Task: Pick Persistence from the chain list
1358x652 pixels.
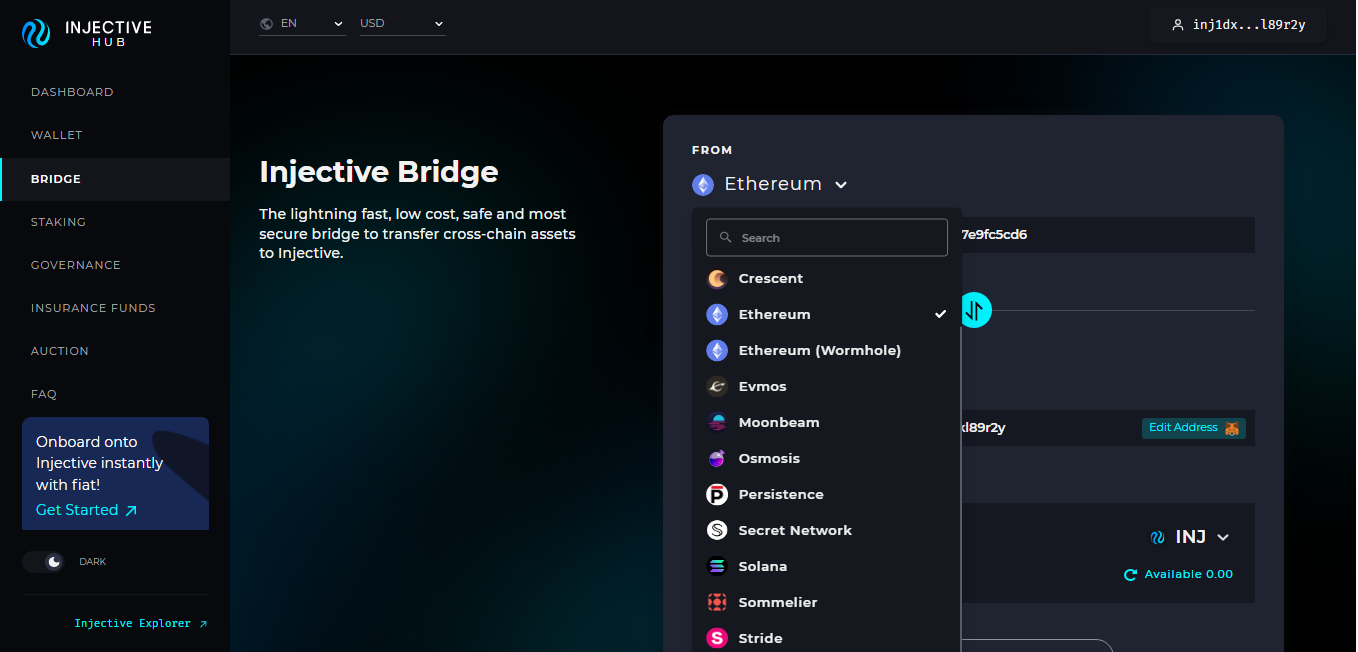Action: point(826,495)
